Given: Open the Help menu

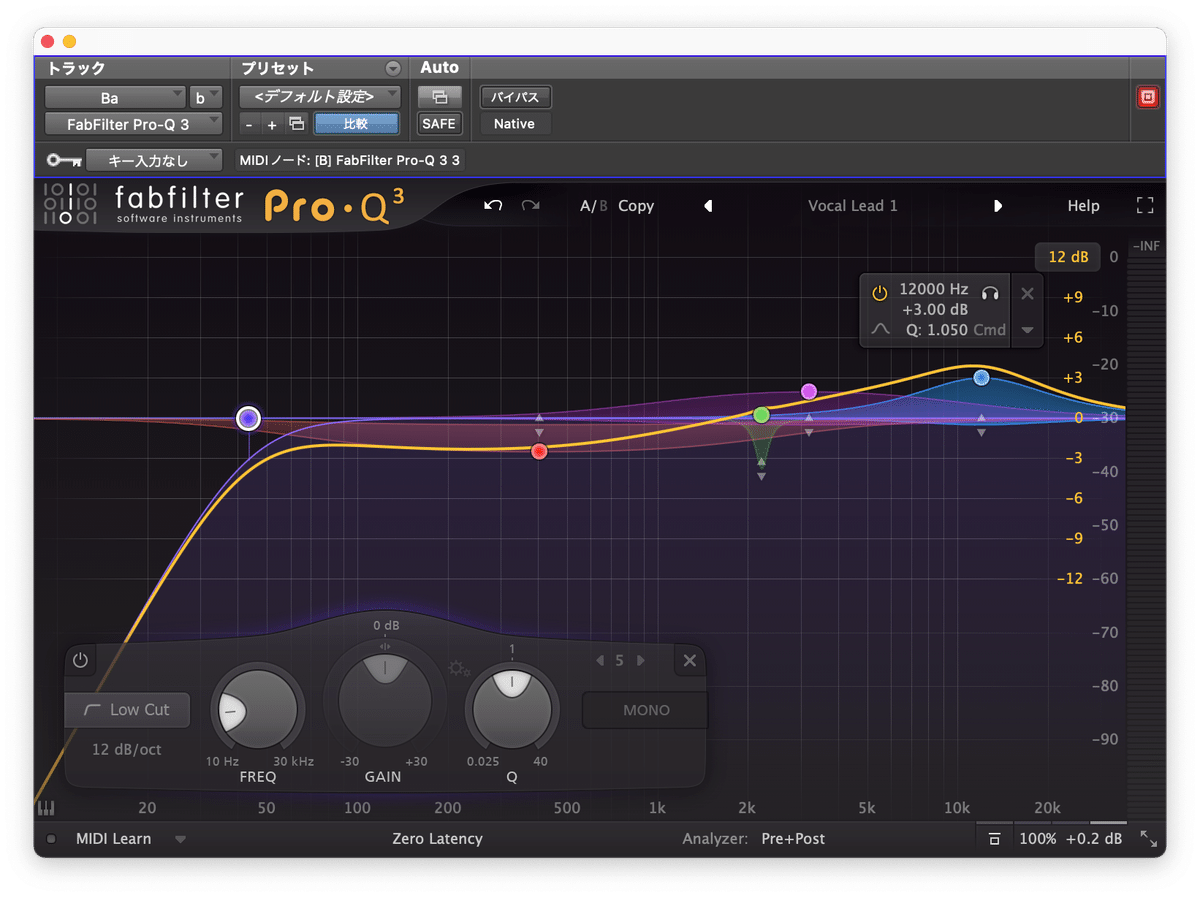Looking at the screenshot, I should click(1083, 206).
